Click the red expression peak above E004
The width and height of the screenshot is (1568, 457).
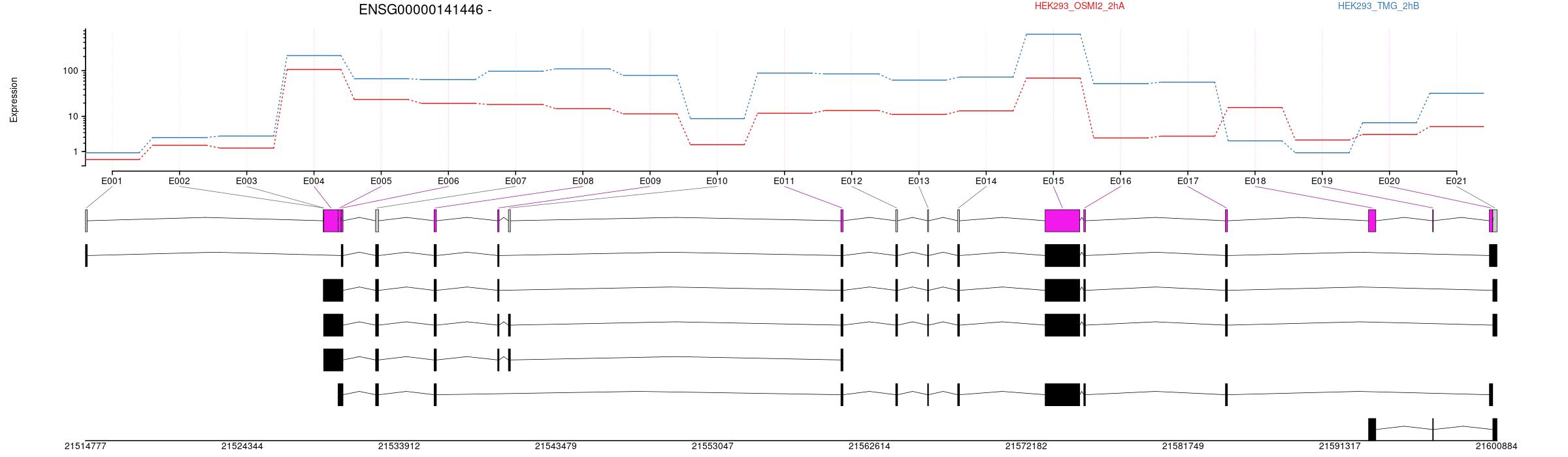pos(314,69)
